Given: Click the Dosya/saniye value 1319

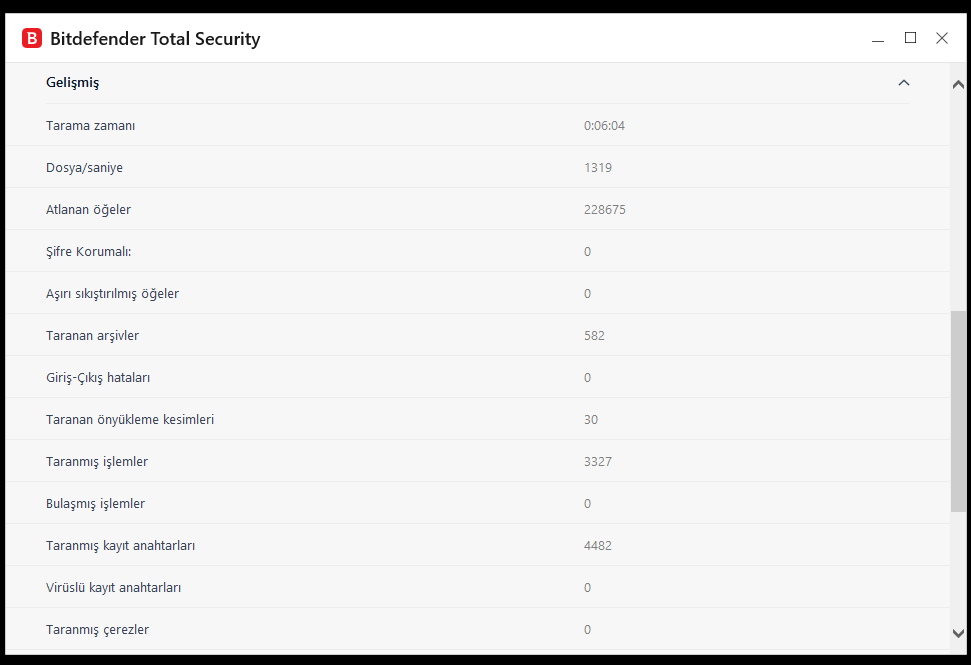Looking at the screenshot, I should pos(598,168).
